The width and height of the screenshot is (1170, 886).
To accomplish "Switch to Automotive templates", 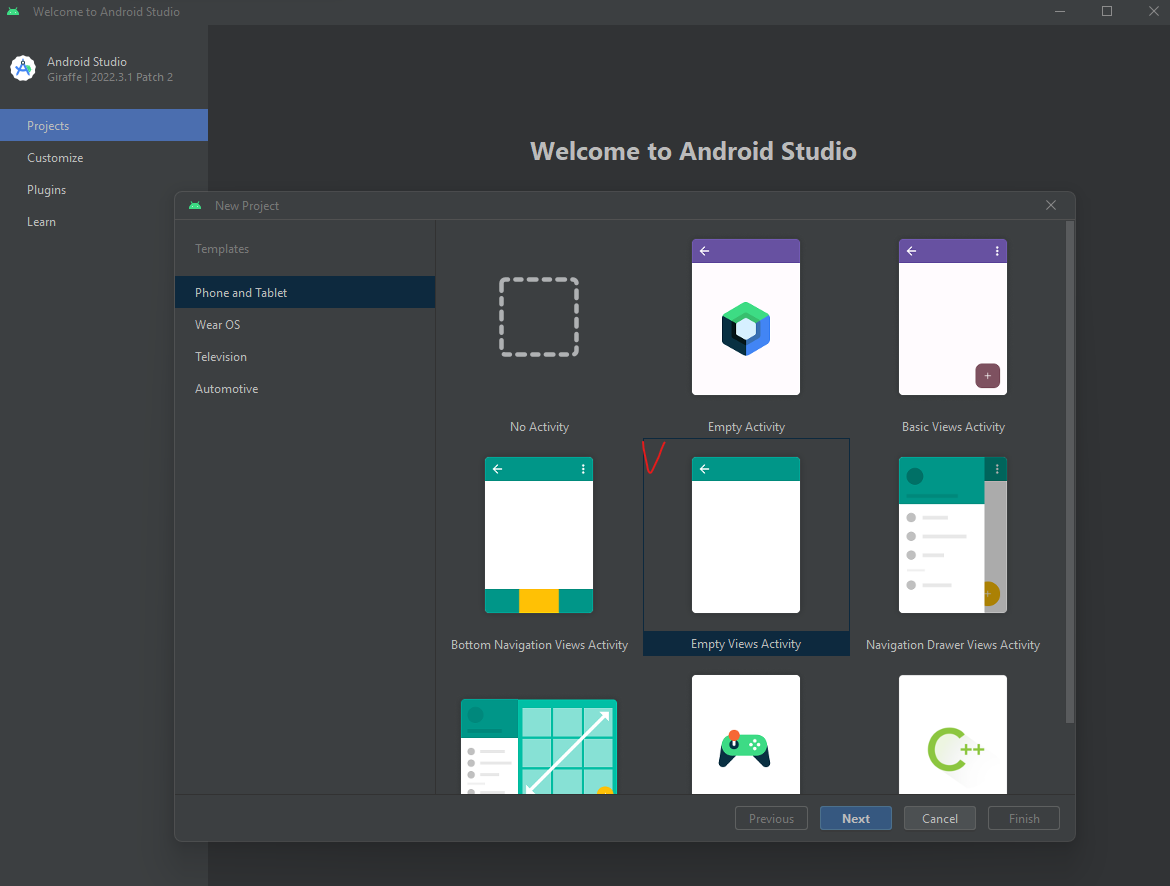I will (x=304, y=389).
